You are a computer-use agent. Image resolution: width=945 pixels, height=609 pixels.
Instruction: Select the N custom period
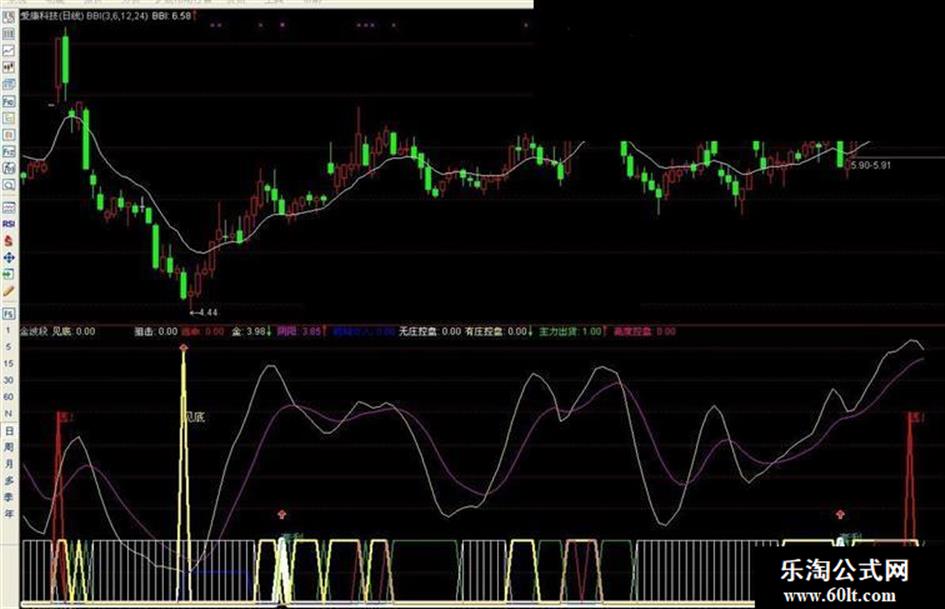pyautogui.click(x=8, y=414)
